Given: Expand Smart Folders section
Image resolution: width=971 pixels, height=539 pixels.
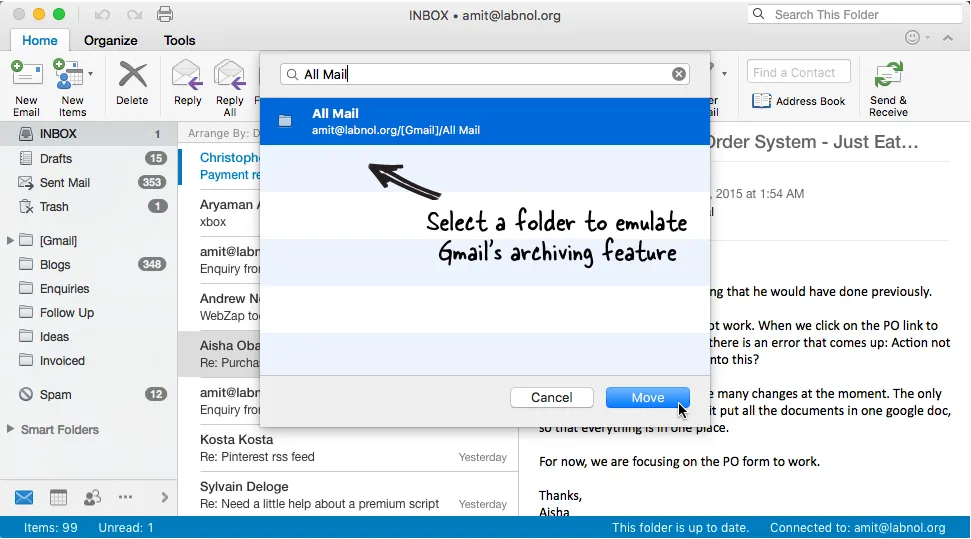Looking at the screenshot, I should click(x=10, y=429).
